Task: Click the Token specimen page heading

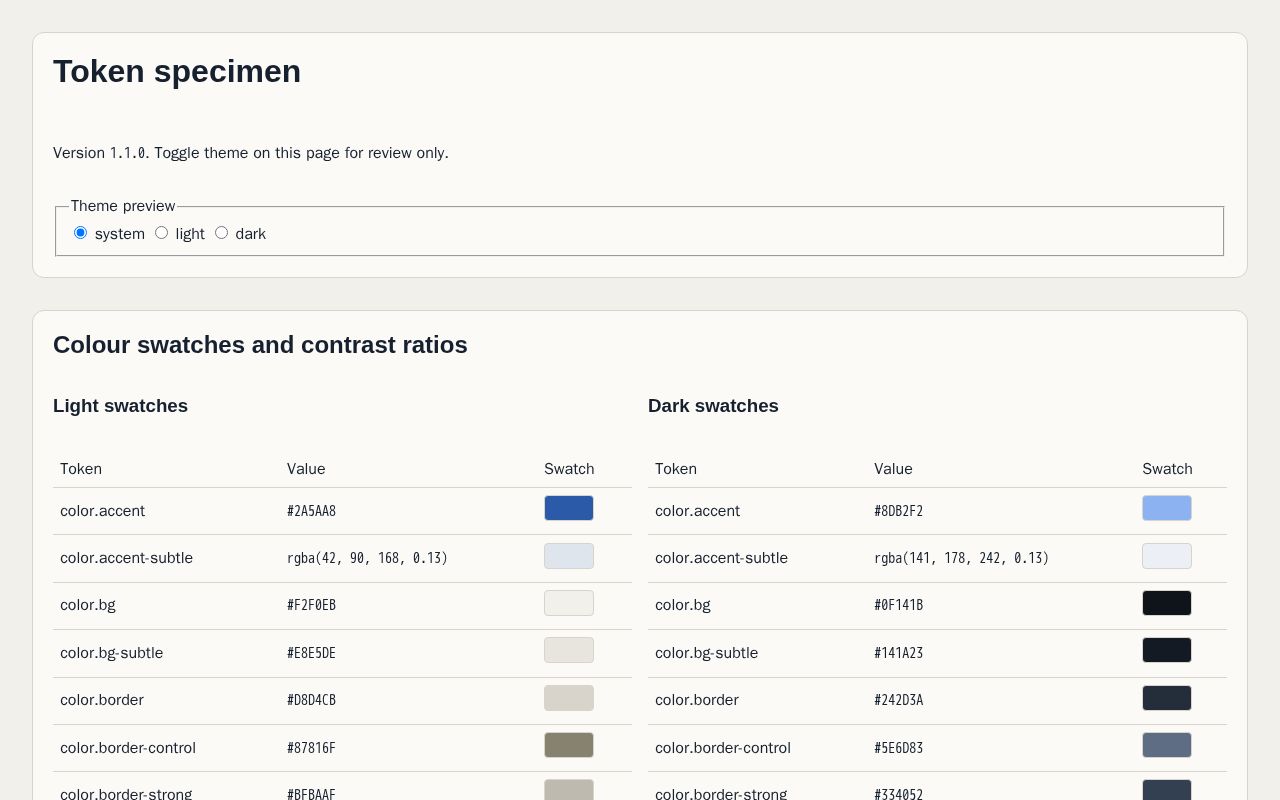Action: click(x=177, y=71)
